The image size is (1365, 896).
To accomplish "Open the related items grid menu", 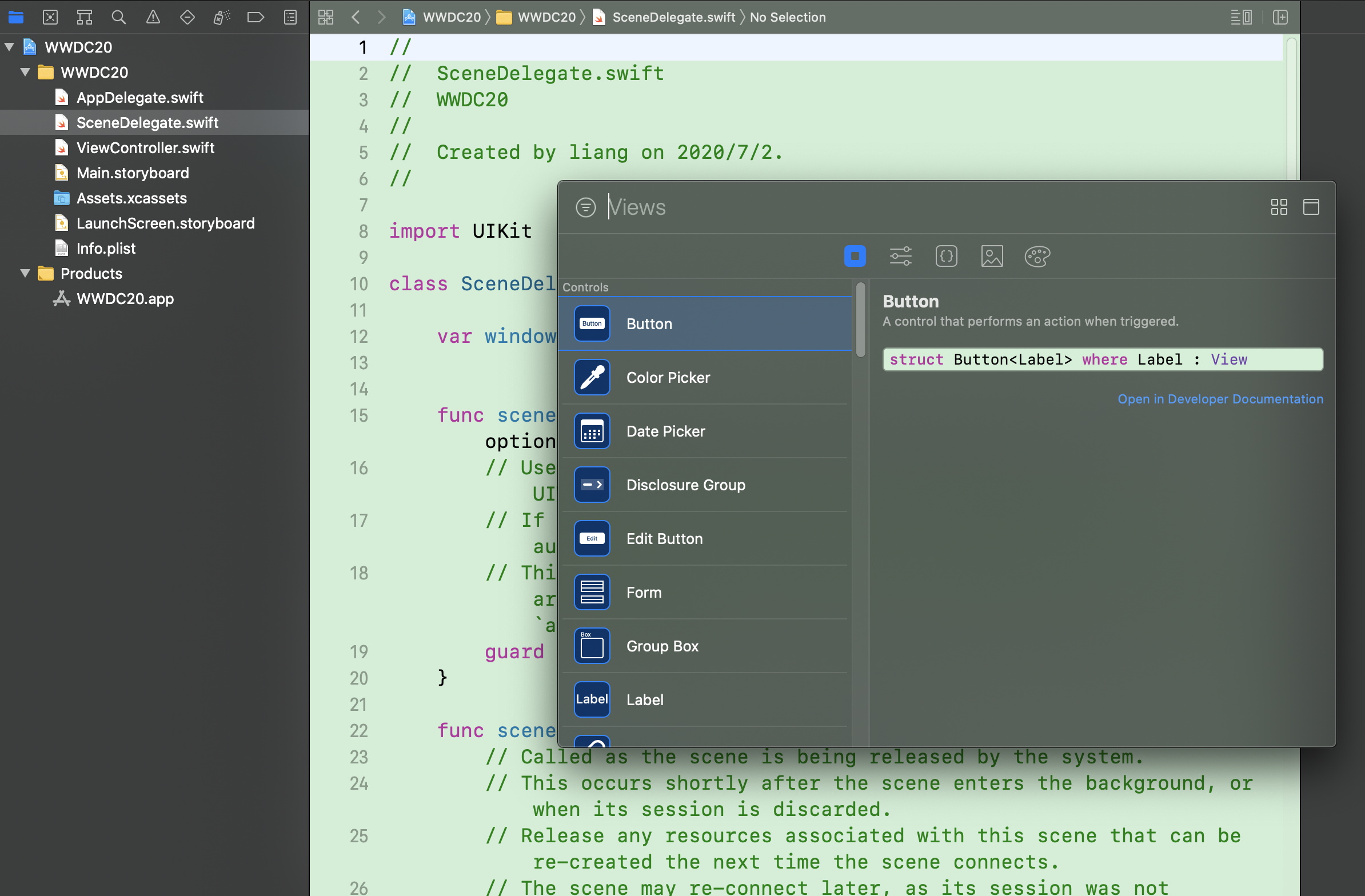I will pos(326,17).
